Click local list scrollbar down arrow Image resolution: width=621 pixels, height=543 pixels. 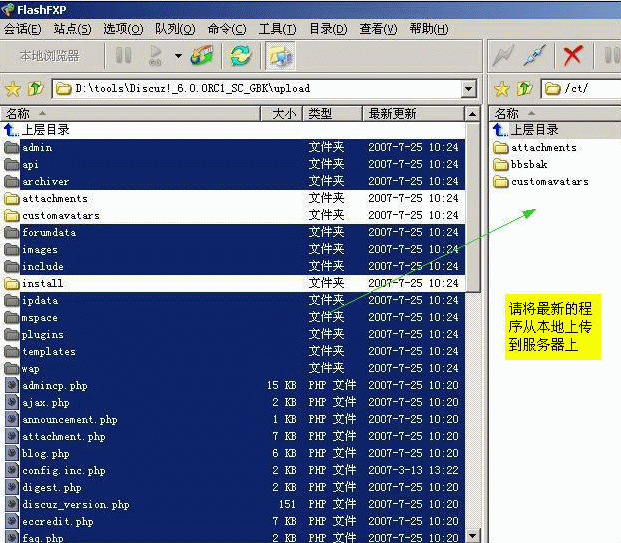pos(472,535)
